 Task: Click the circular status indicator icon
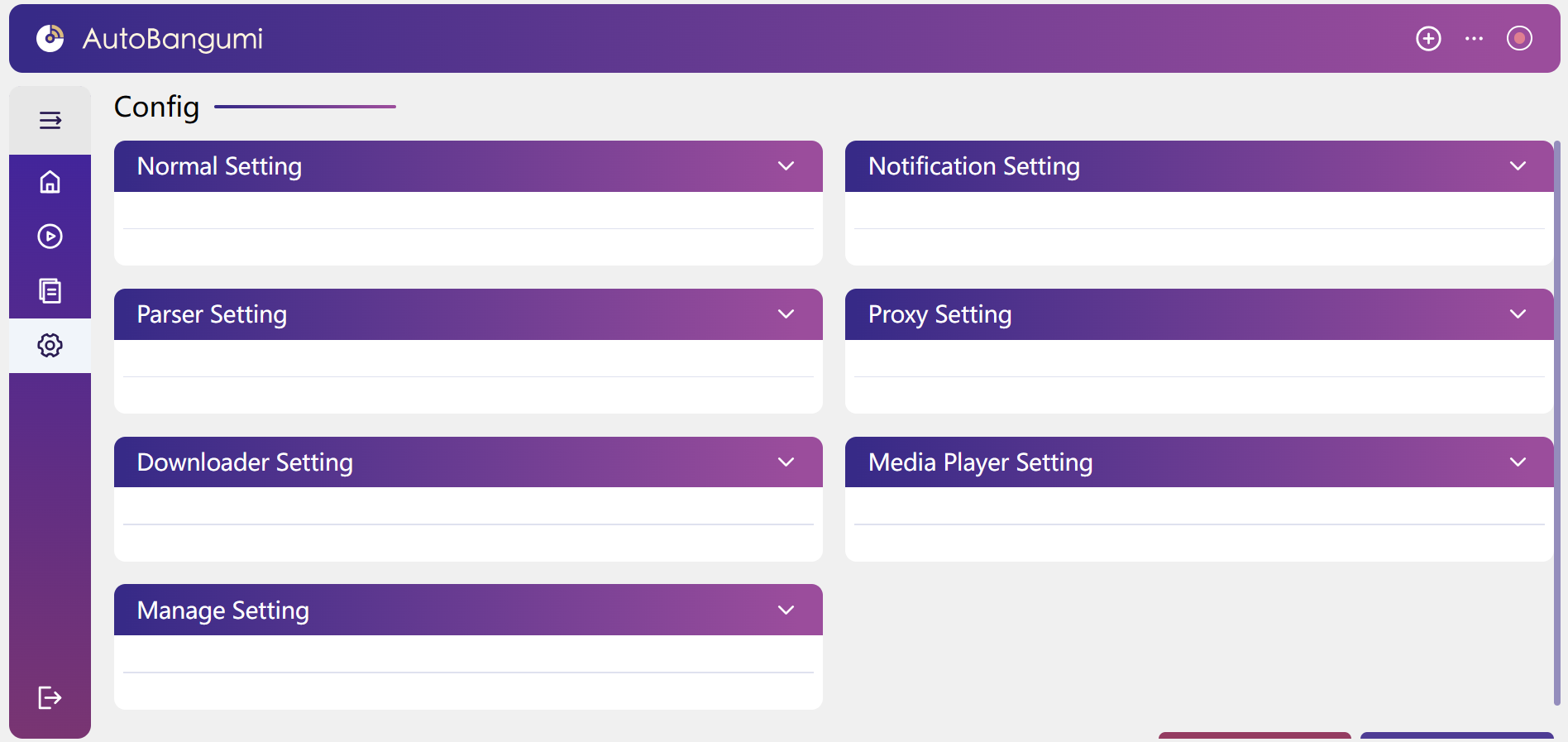pos(1519,39)
